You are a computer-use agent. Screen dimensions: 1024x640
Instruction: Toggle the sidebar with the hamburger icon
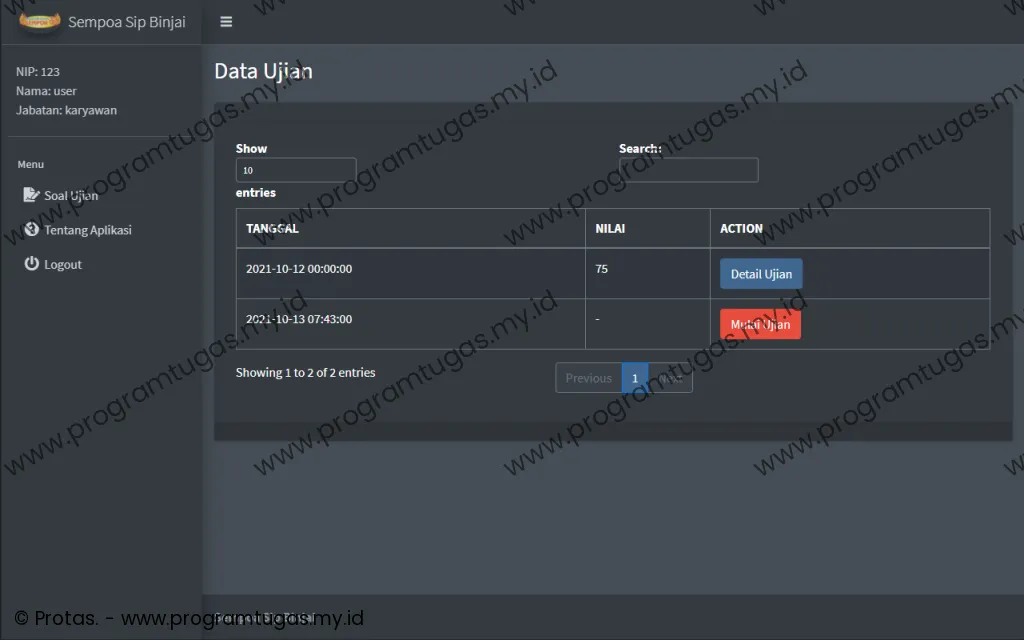click(226, 22)
